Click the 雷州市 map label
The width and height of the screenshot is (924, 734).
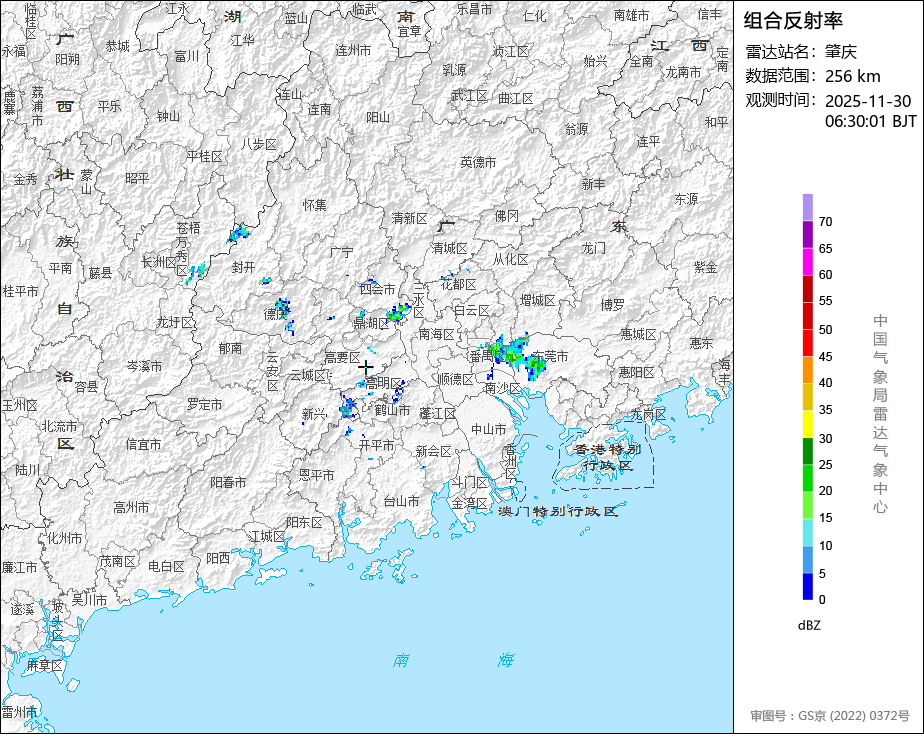point(19,712)
